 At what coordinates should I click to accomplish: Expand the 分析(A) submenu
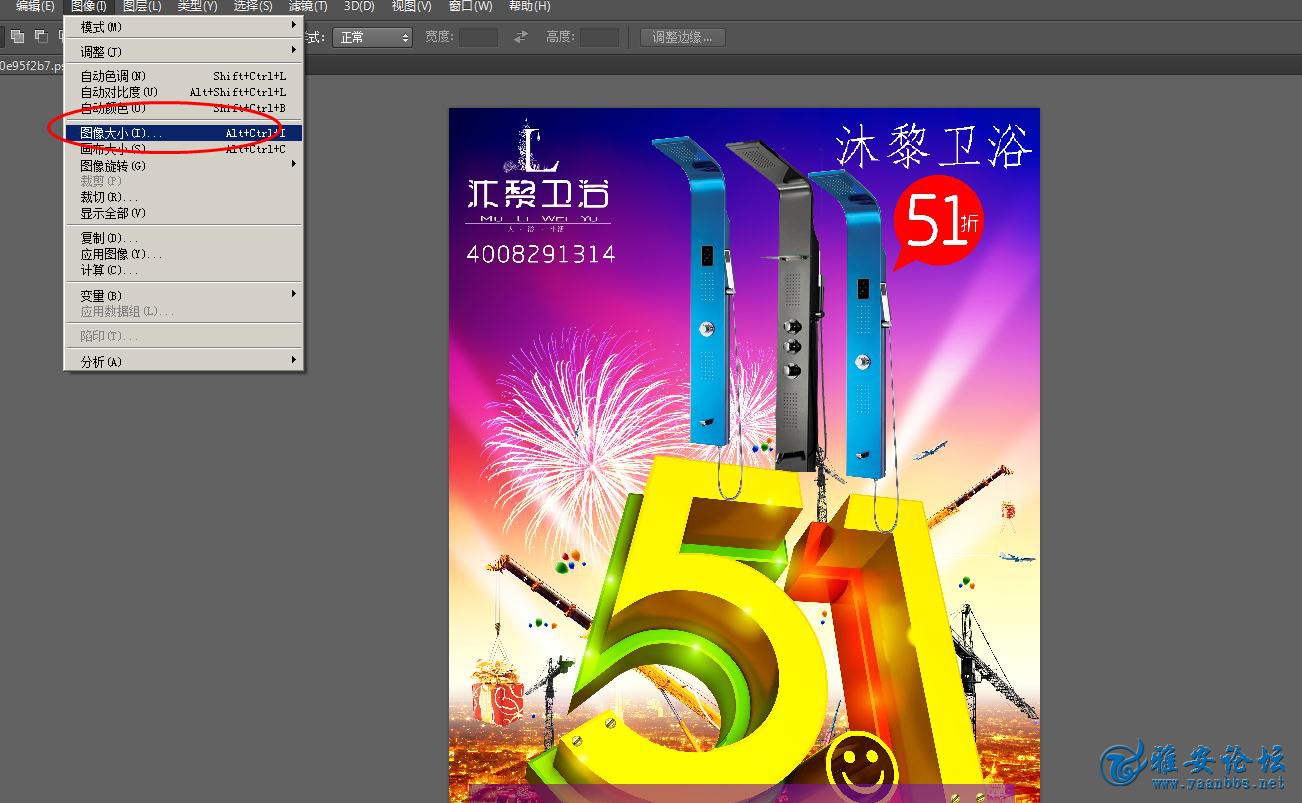pyautogui.click(x=184, y=361)
